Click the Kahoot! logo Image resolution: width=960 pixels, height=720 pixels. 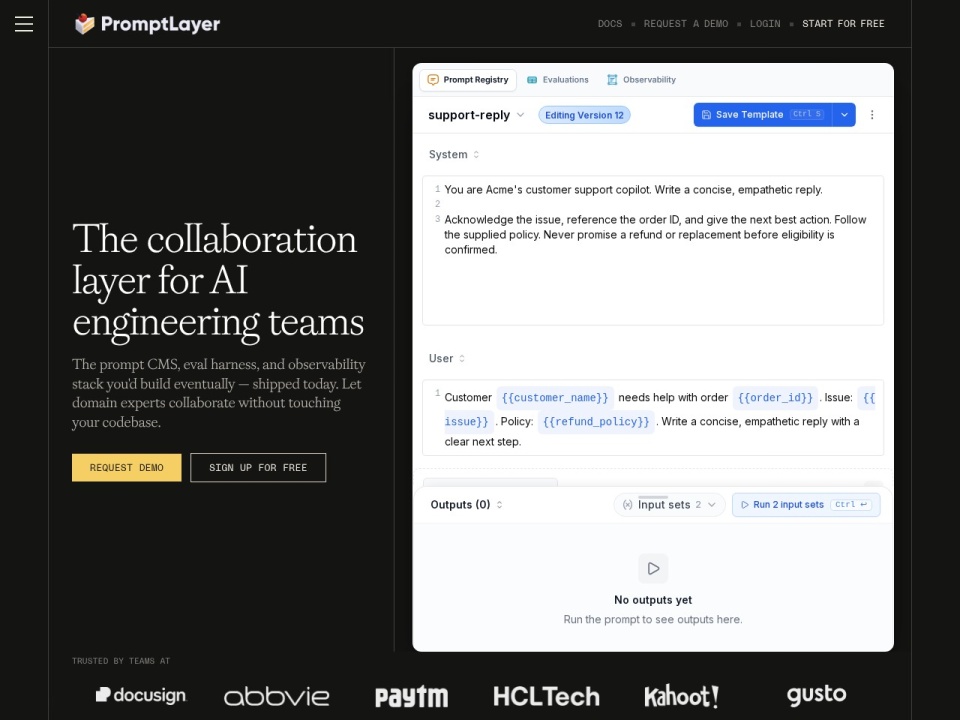(681, 696)
